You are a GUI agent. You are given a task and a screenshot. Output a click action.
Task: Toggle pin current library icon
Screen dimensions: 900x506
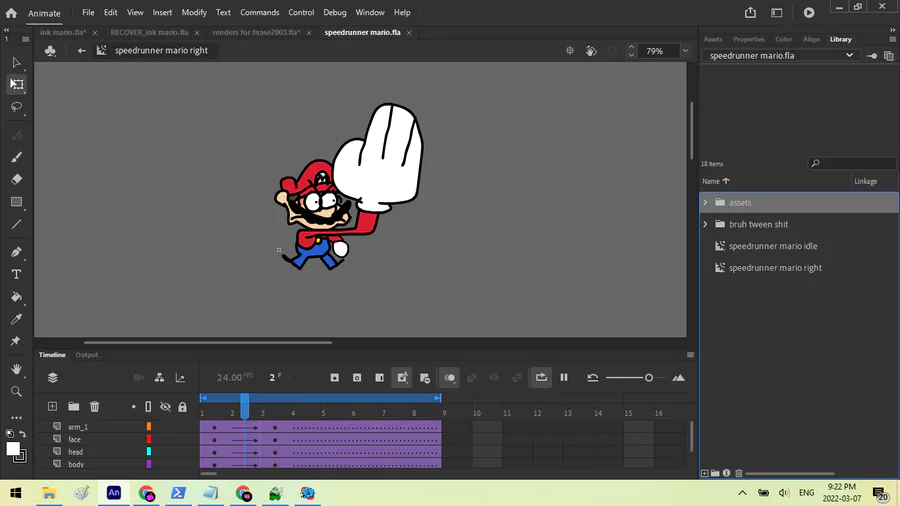(x=871, y=56)
